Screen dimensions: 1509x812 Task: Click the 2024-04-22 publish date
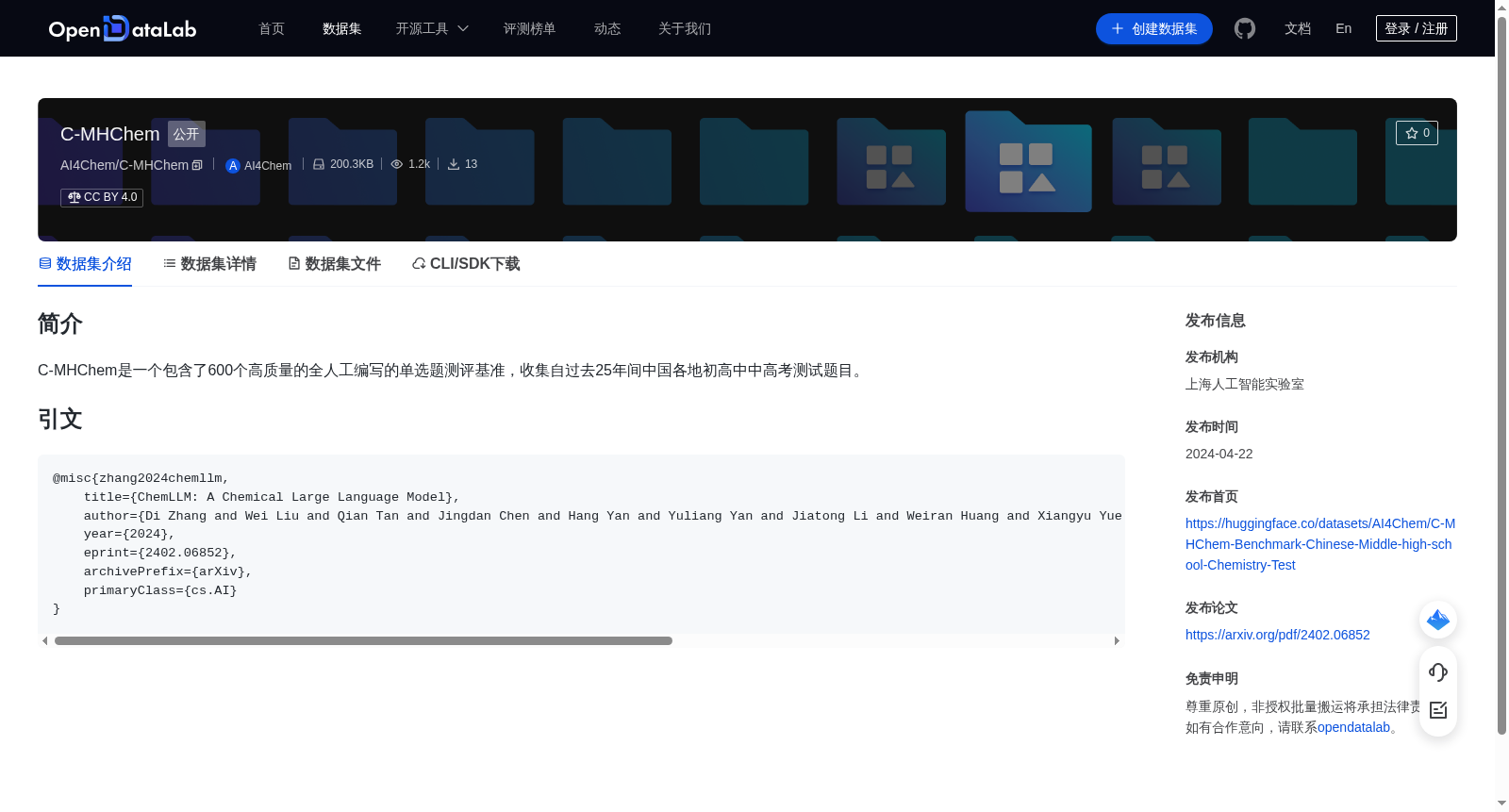click(1219, 454)
